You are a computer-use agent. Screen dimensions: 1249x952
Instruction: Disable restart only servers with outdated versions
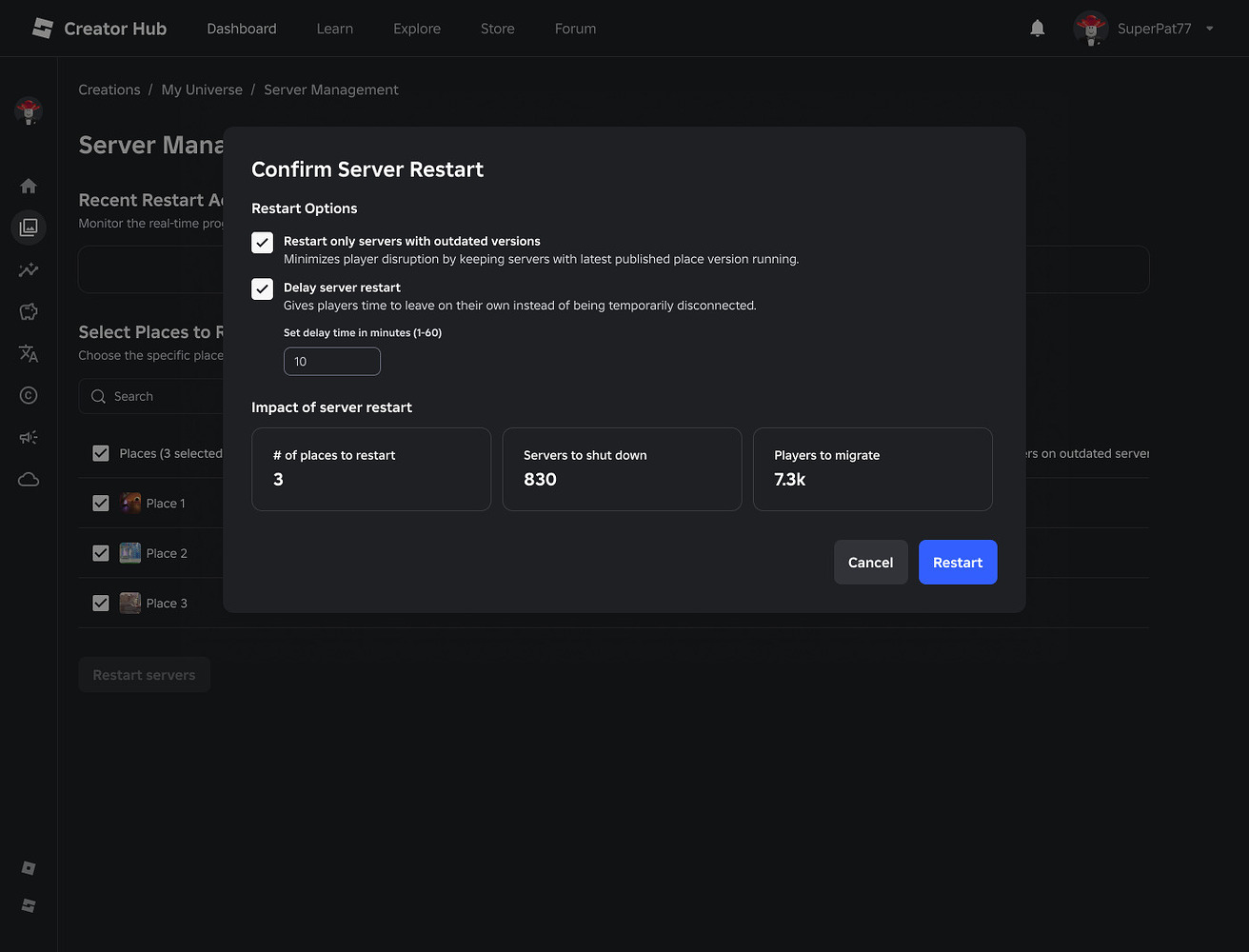262,243
